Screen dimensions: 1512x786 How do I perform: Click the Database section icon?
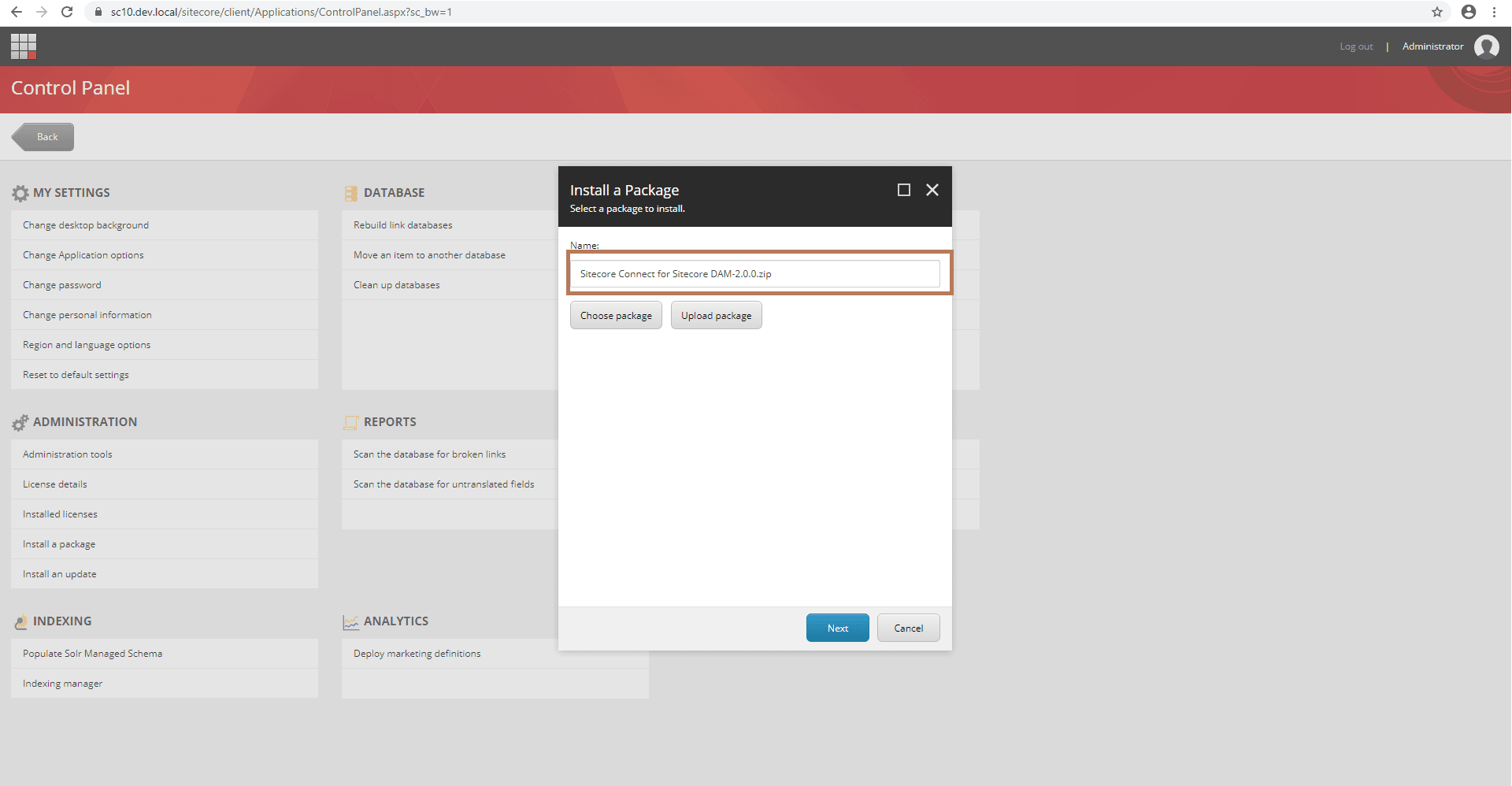(351, 193)
